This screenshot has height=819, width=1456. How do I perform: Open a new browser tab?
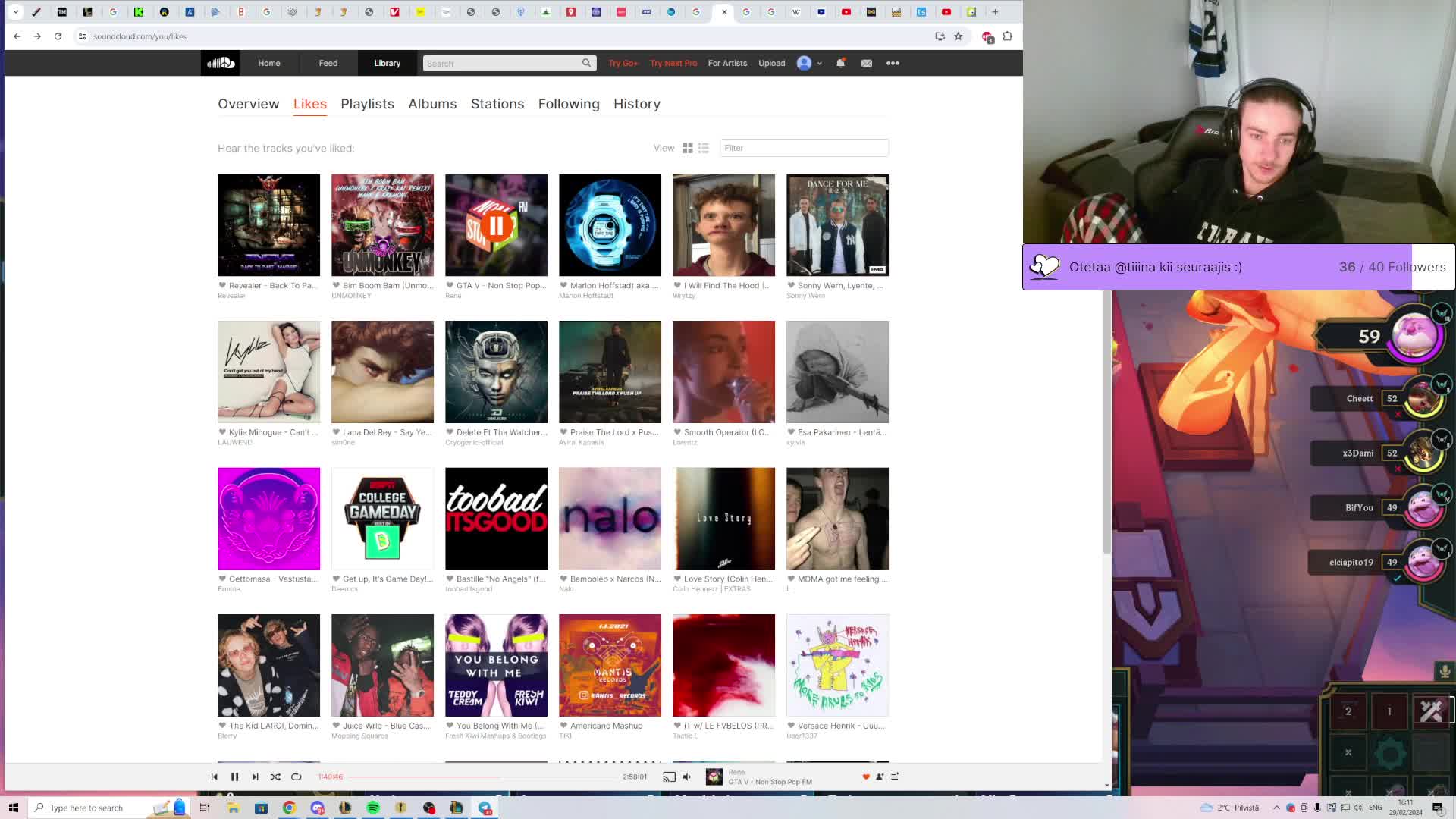996,12
